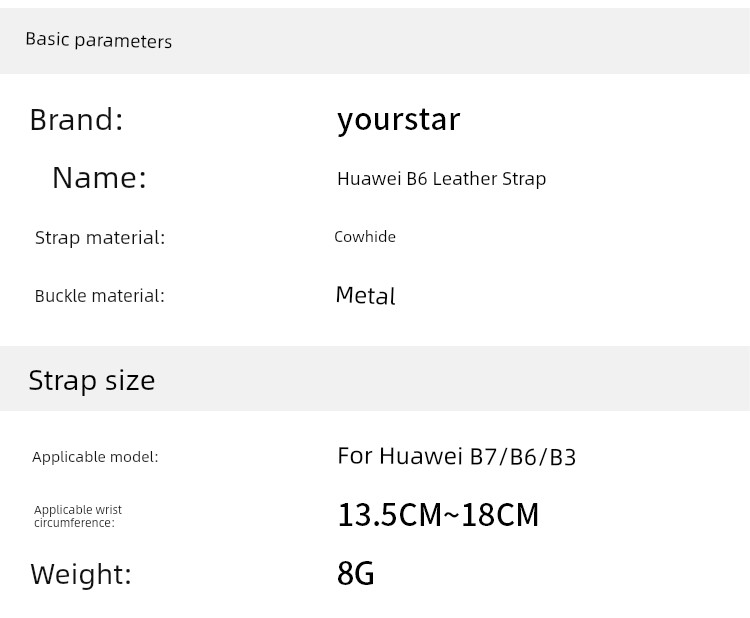The image size is (750, 618).
Task: Click the yourstar brand name
Action: click(x=398, y=120)
